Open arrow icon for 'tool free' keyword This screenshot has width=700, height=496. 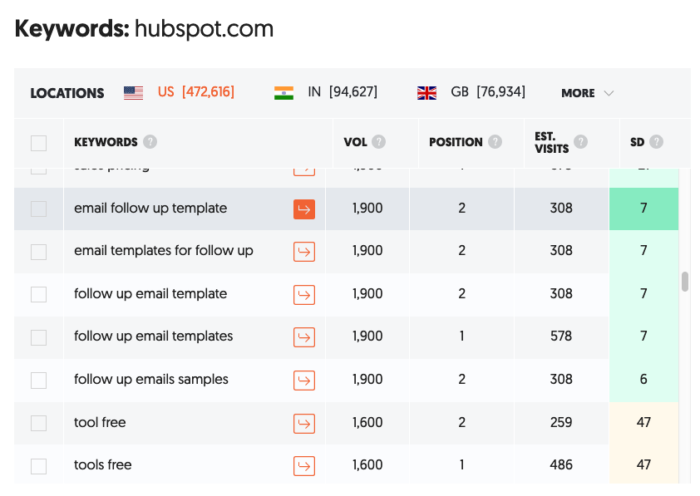(304, 423)
